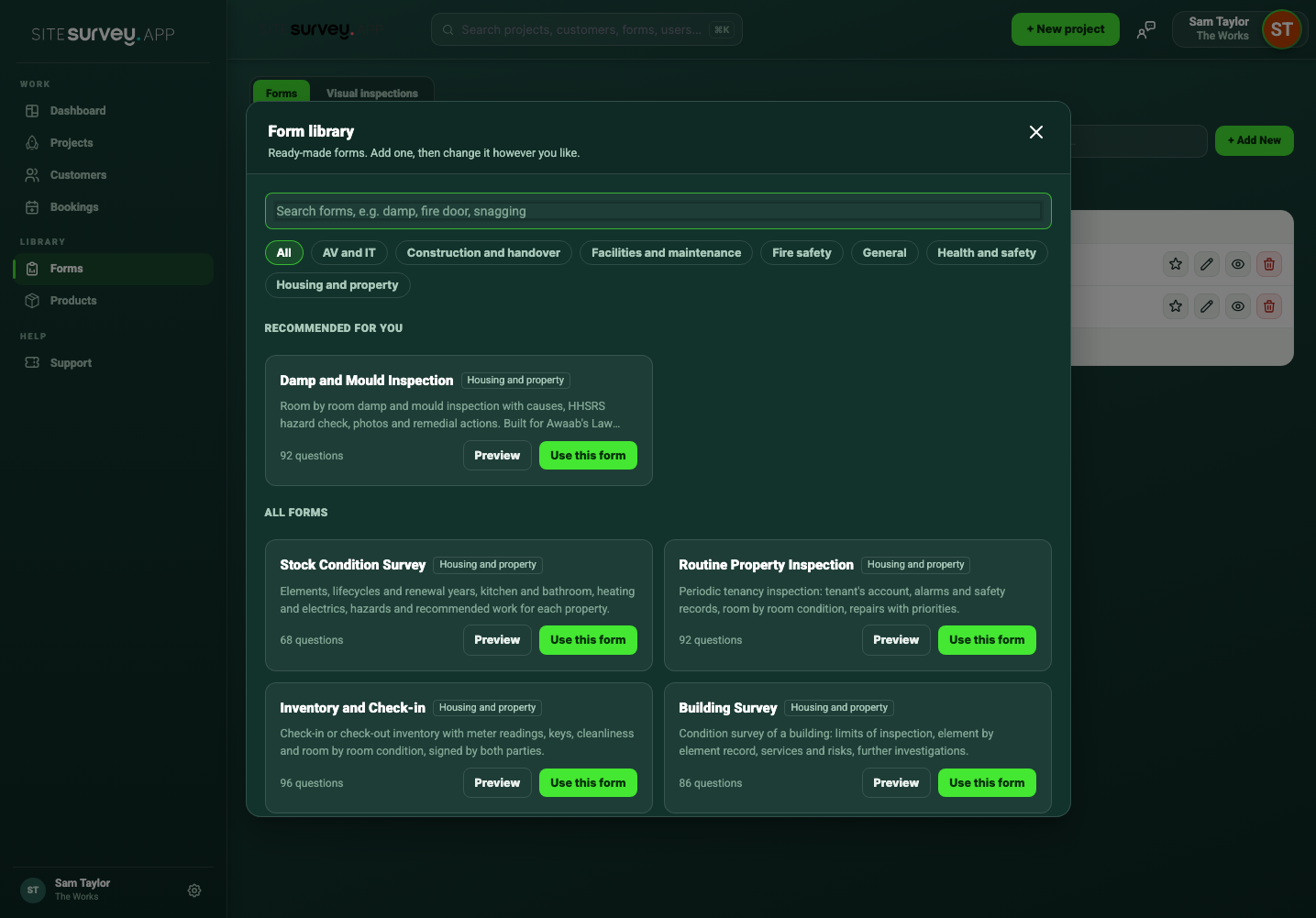Favorite the first form with star icon
This screenshot has height=918, width=1316.
(x=1176, y=264)
